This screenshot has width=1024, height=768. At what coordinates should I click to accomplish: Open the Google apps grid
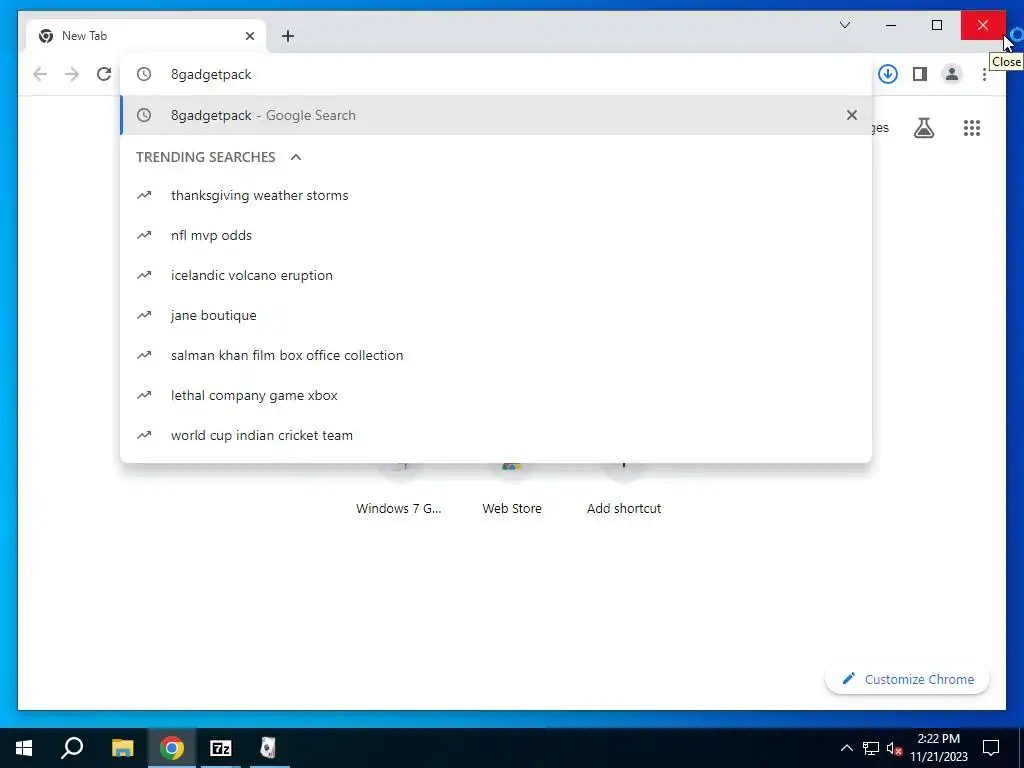point(972,128)
